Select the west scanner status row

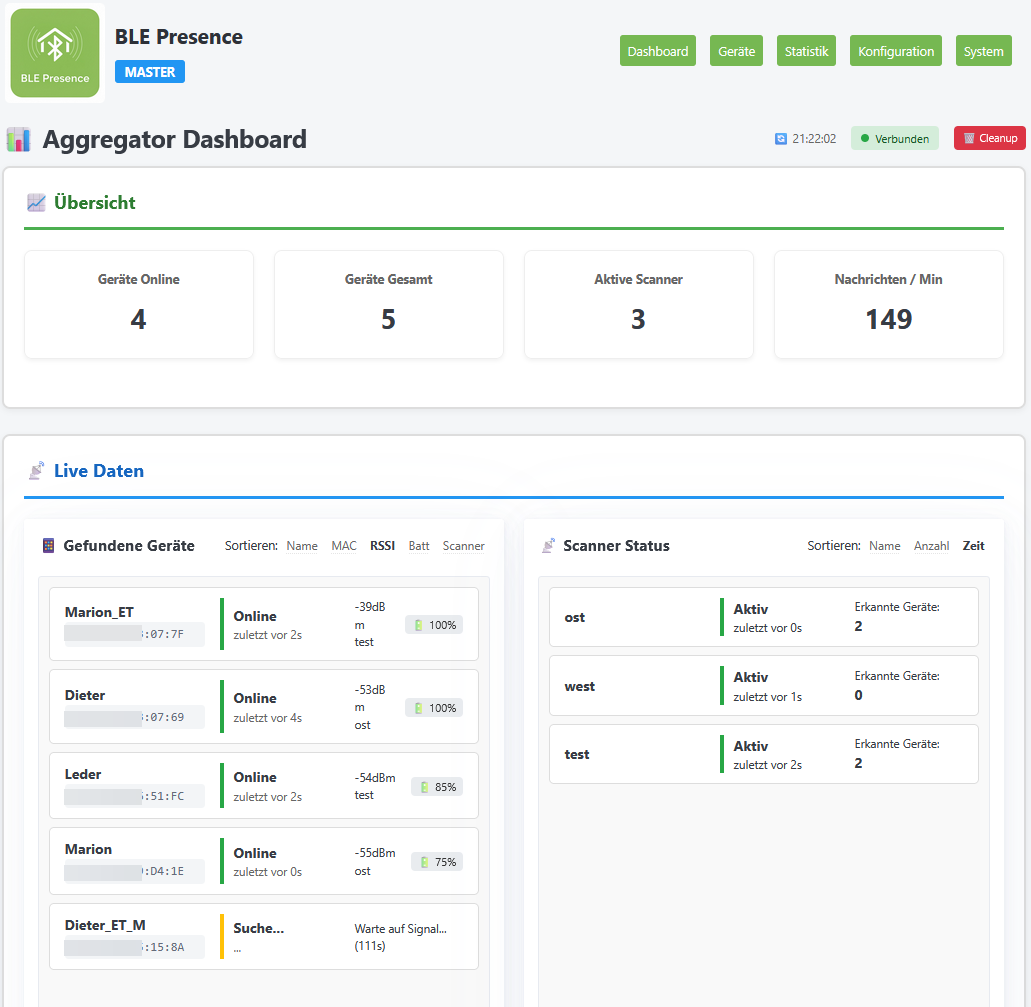[763, 686]
